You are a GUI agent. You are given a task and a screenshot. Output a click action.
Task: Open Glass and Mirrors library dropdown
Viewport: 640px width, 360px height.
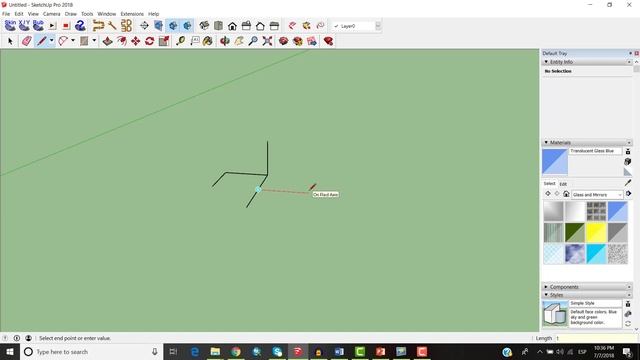tap(597, 195)
